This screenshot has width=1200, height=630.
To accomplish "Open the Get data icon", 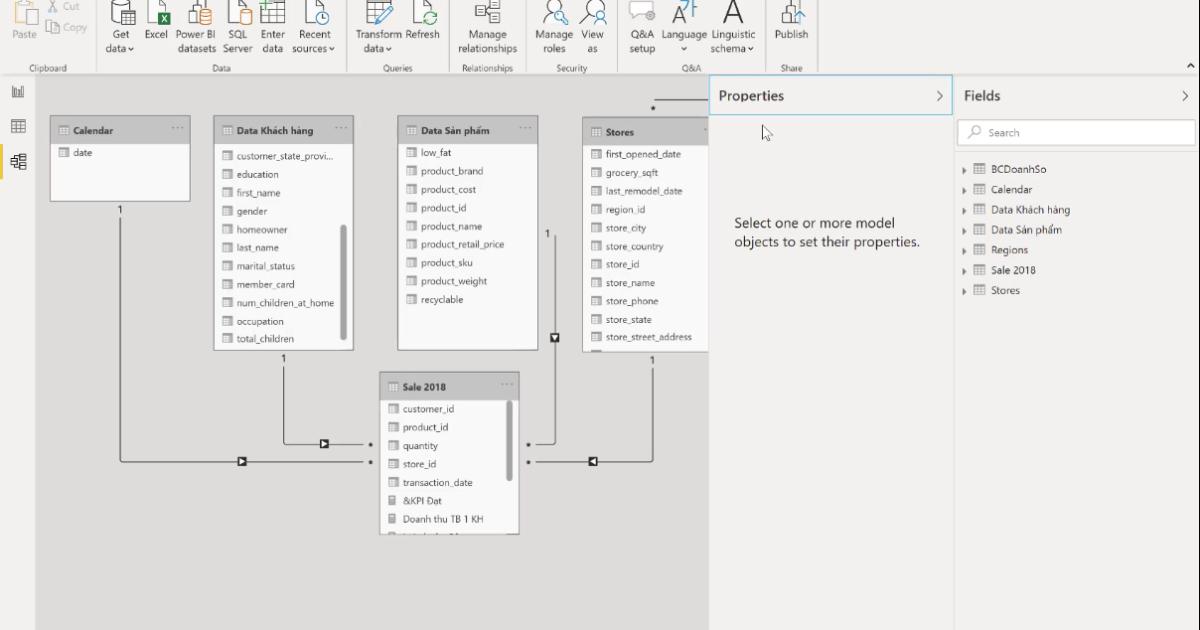I will coord(121,15).
